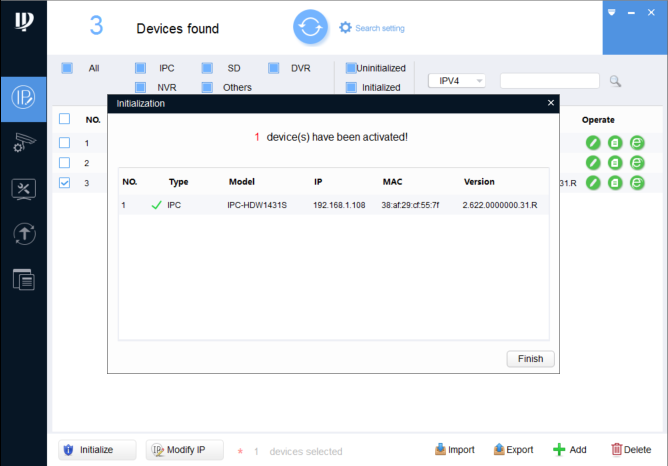Refresh the device search with the circular arrows button
Image resolution: width=668 pixels, height=466 pixels.
click(x=310, y=27)
